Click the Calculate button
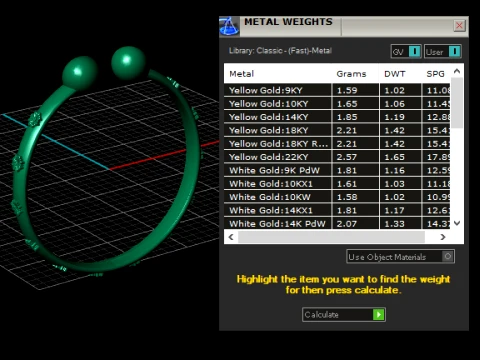Screen dimensions: 480x360 [344, 315]
